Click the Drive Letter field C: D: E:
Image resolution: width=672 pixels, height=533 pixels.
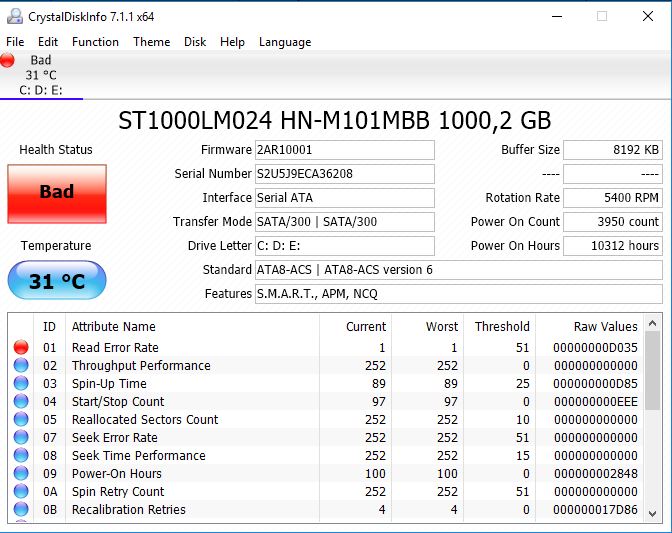click(x=345, y=246)
